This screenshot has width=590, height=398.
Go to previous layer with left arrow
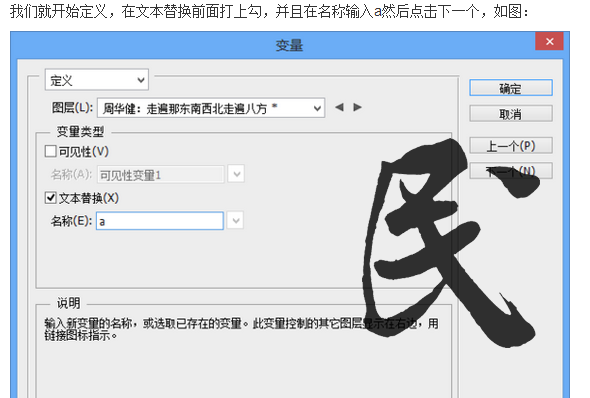(x=339, y=108)
